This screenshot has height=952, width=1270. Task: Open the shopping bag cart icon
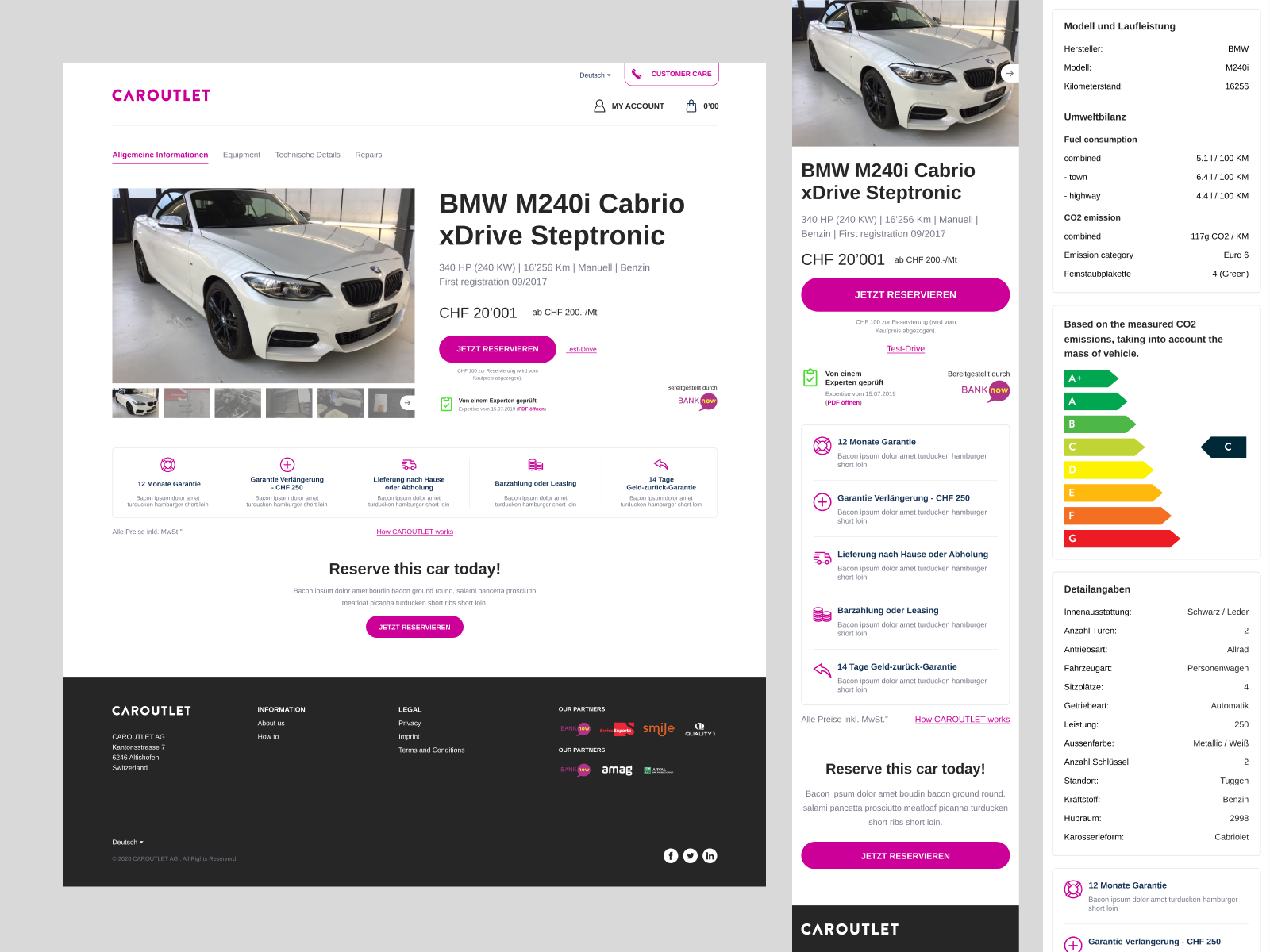pyautogui.click(x=691, y=106)
